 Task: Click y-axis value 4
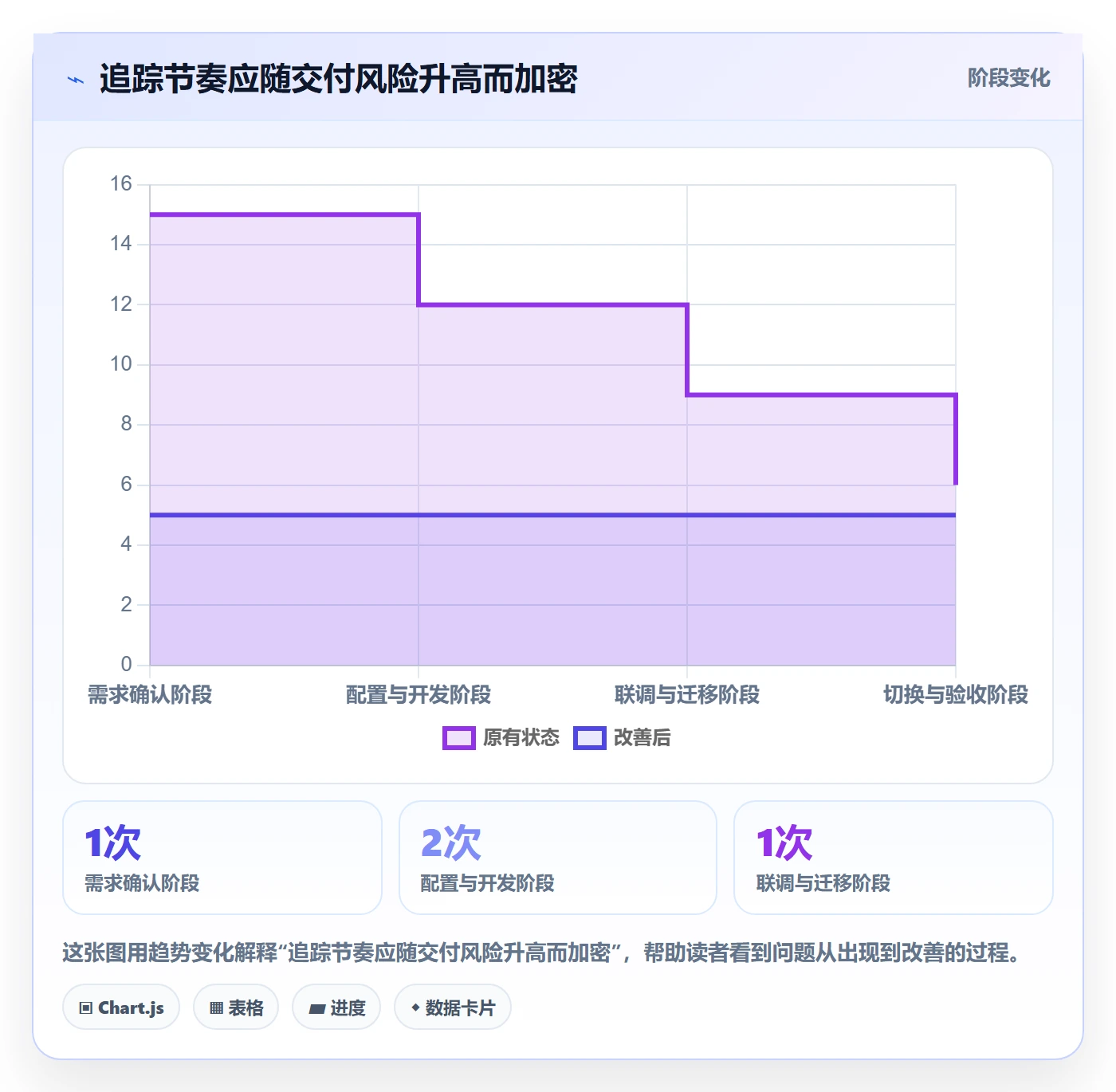point(126,544)
